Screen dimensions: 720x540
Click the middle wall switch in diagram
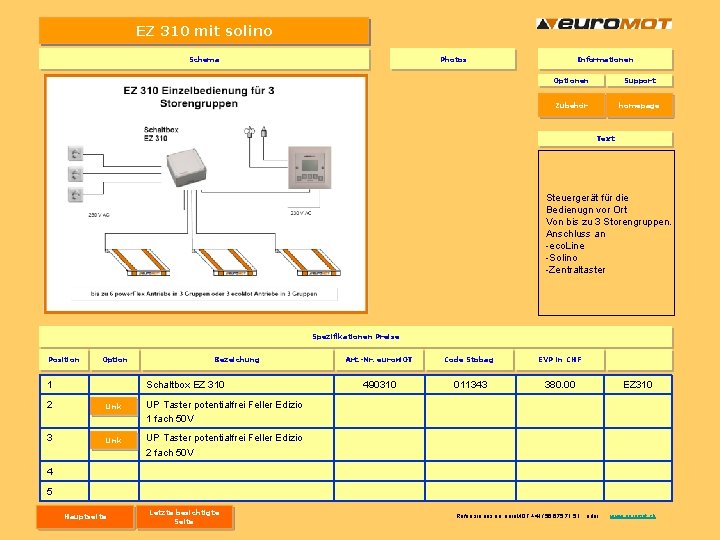pyautogui.click(x=75, y=174)
